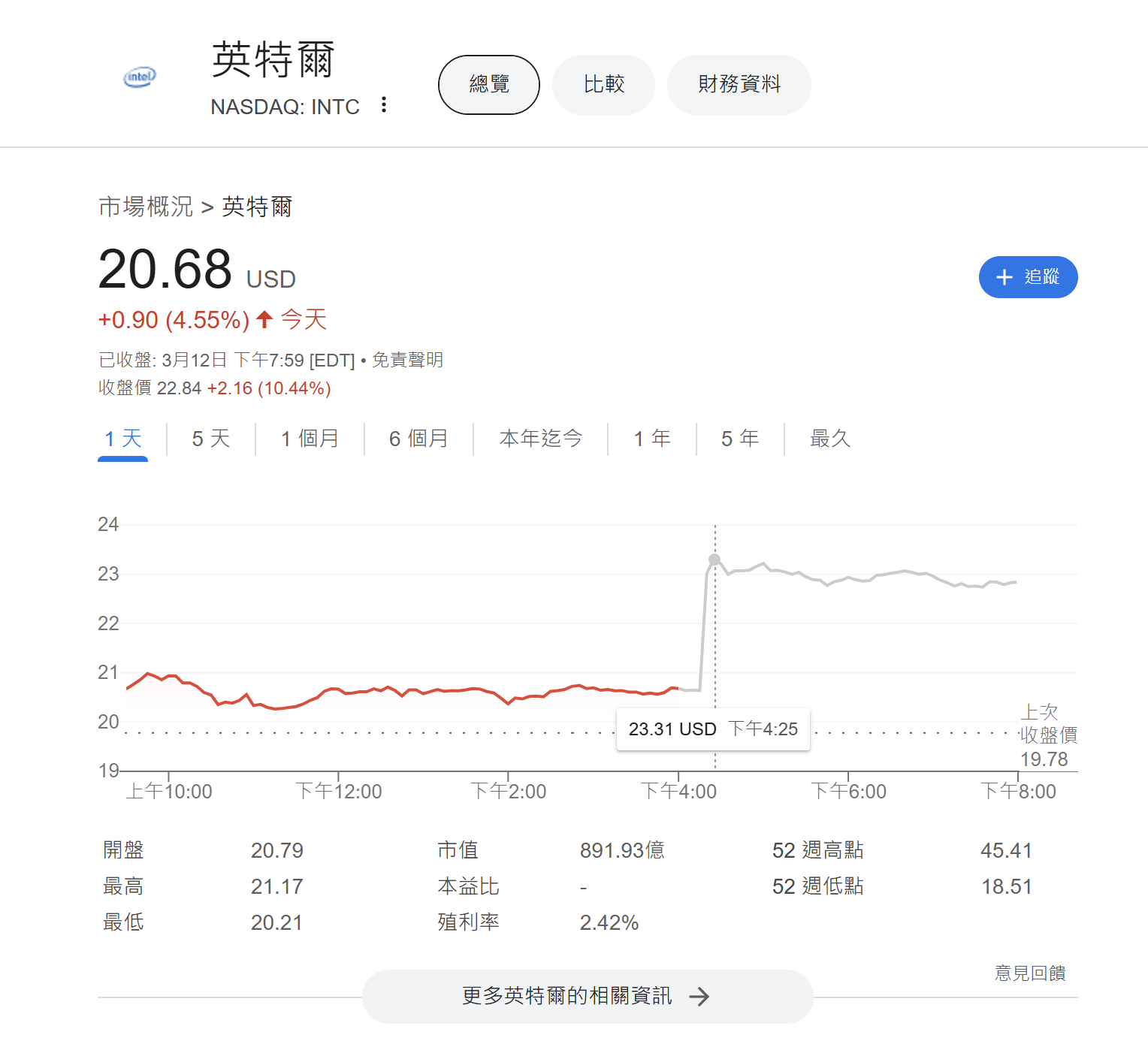Click the red up-arrow next to 4.55%

[264, 319]
